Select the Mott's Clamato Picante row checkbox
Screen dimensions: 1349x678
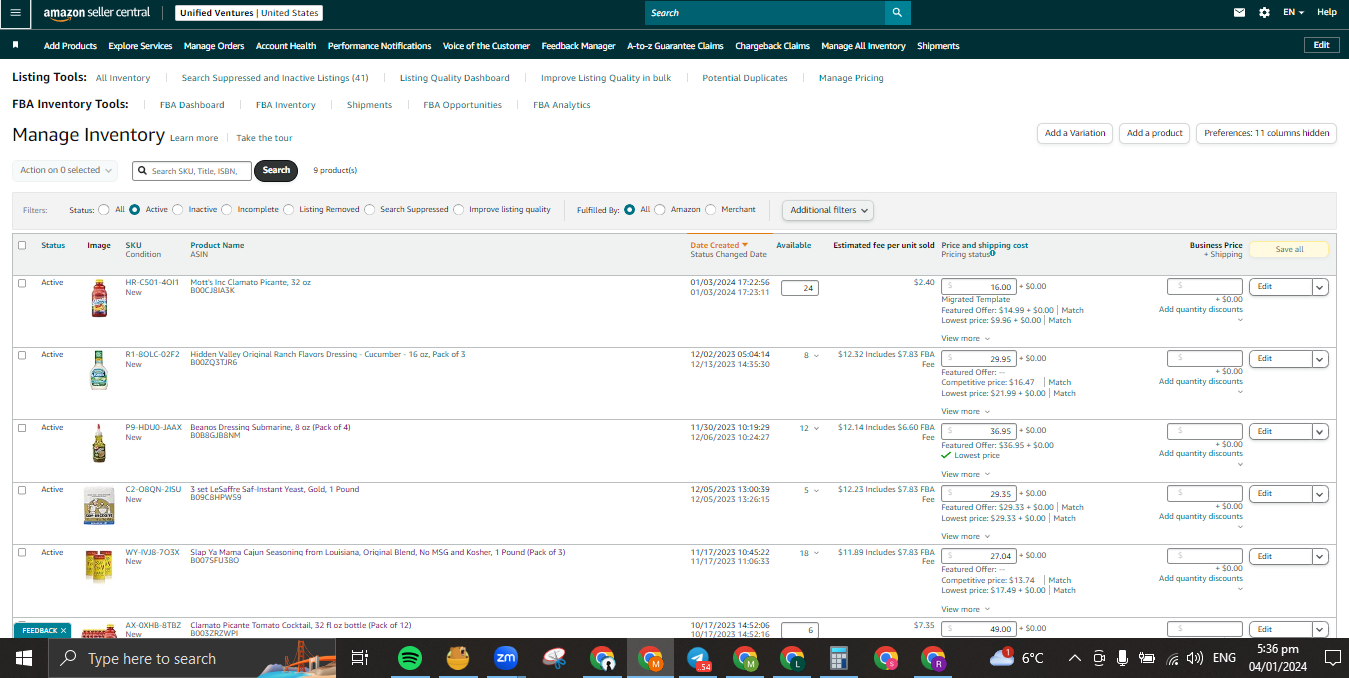[22, 283]
